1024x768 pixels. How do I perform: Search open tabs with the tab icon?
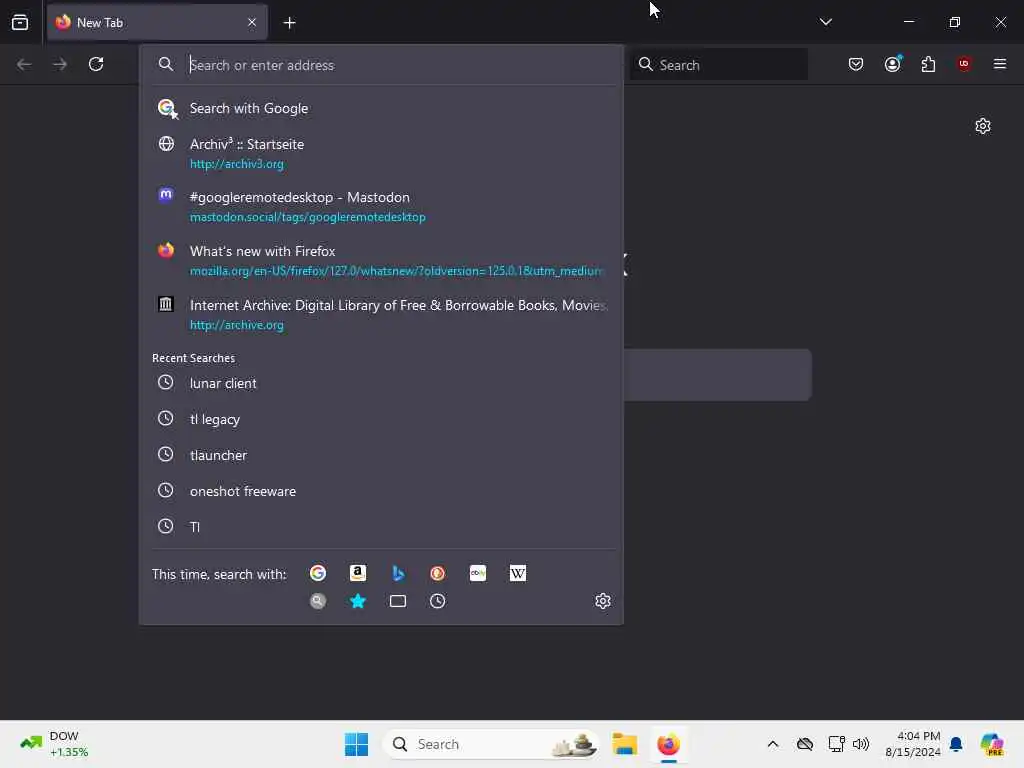point(398,601)
